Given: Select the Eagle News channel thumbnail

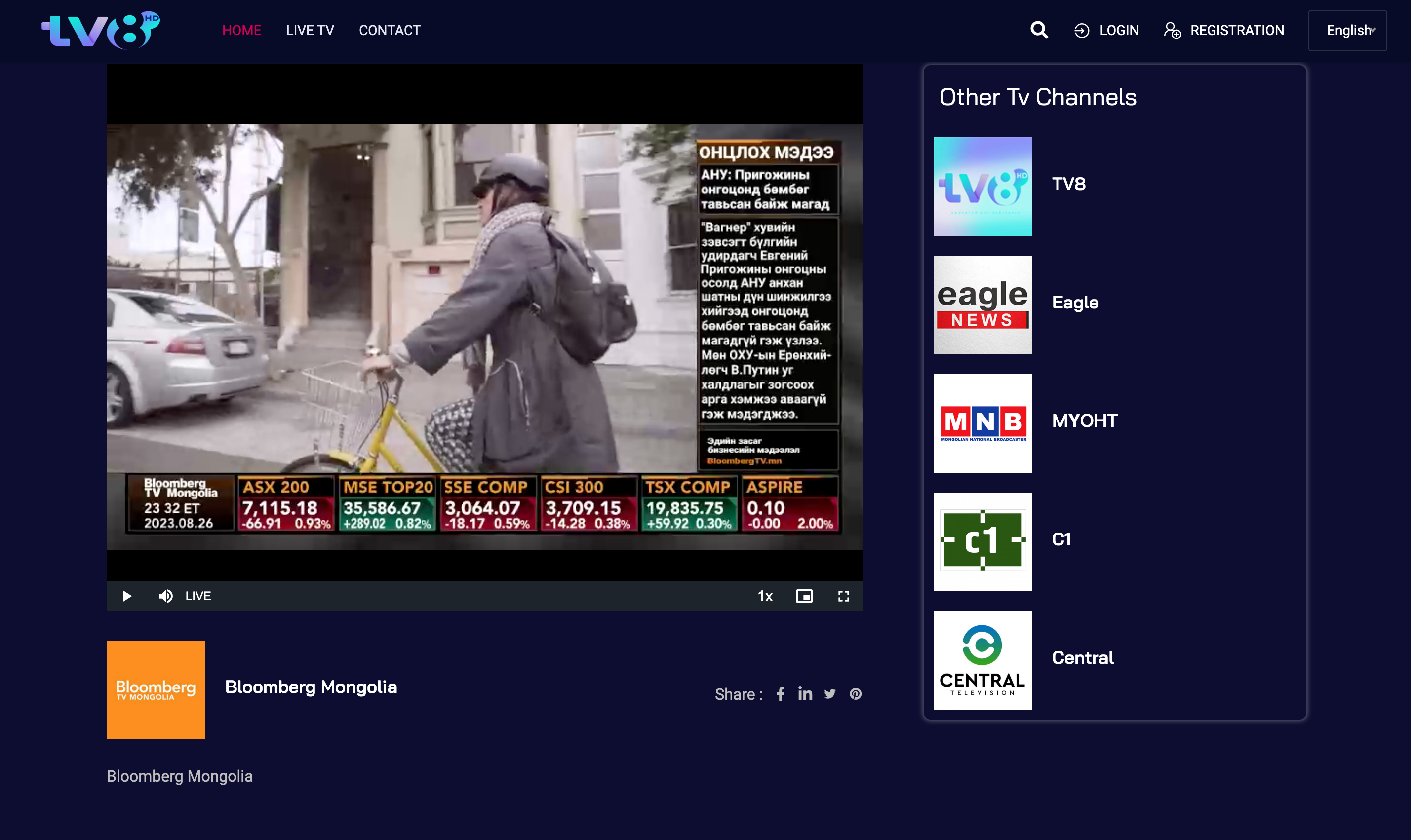Looking at the screenshot, I should click(x=982, y=305).
